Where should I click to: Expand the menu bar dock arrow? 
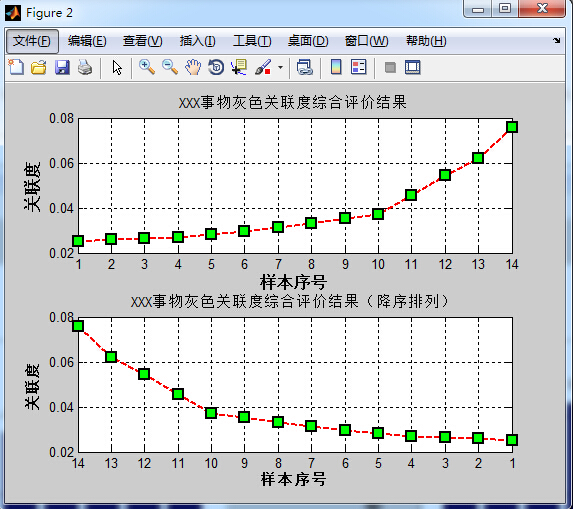coord(557,41)
